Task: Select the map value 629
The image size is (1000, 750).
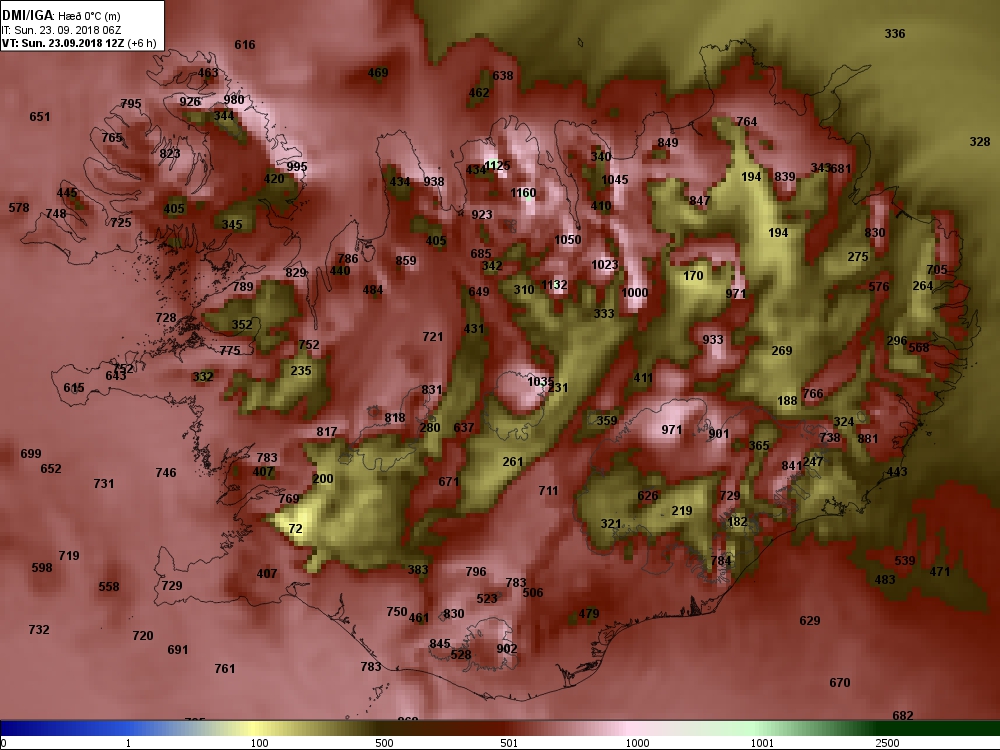Action: pyautogui.click(x=809, y=621)
